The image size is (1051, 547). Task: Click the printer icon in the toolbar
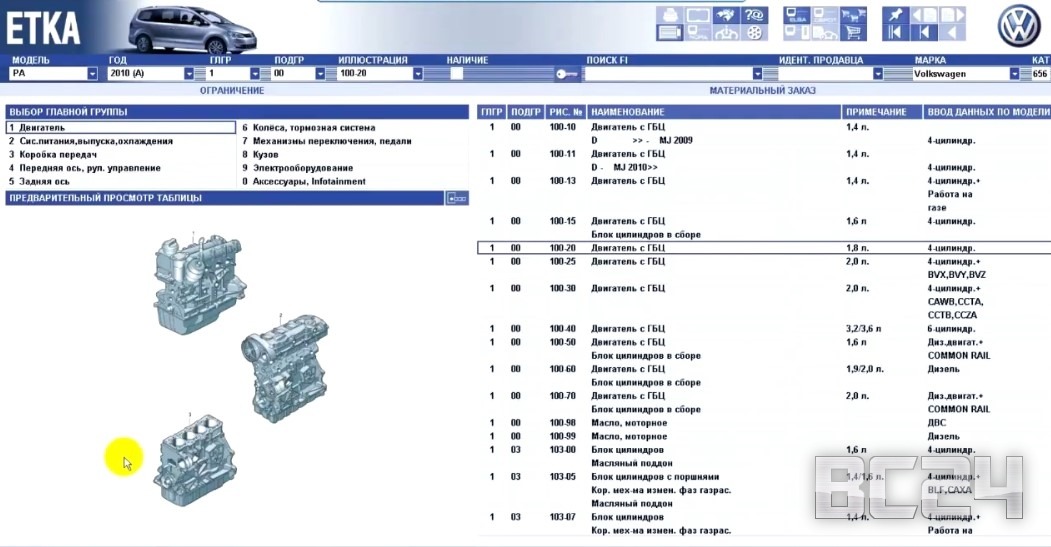[x=669, y=16]
